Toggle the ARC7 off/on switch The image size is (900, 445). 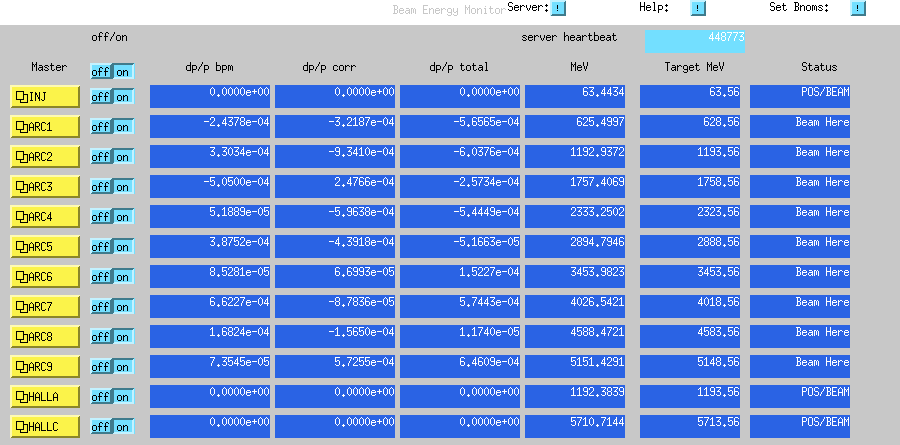tap(112, 307)
